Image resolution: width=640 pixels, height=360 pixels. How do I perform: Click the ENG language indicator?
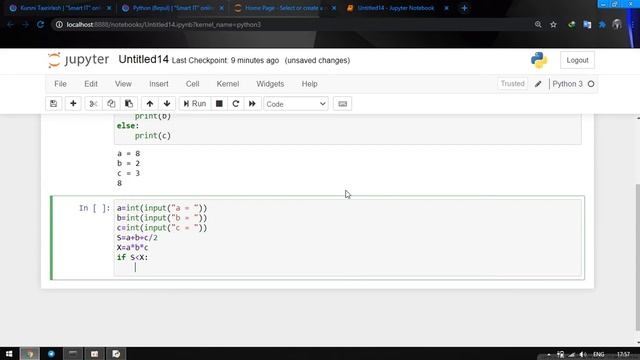pyautogui.click(x=599, y=354)
